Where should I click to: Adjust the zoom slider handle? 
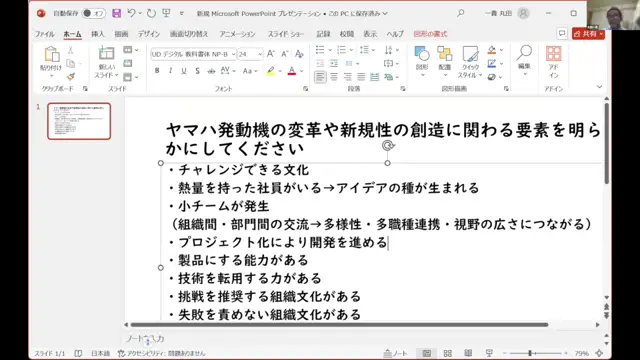(530, 353)
